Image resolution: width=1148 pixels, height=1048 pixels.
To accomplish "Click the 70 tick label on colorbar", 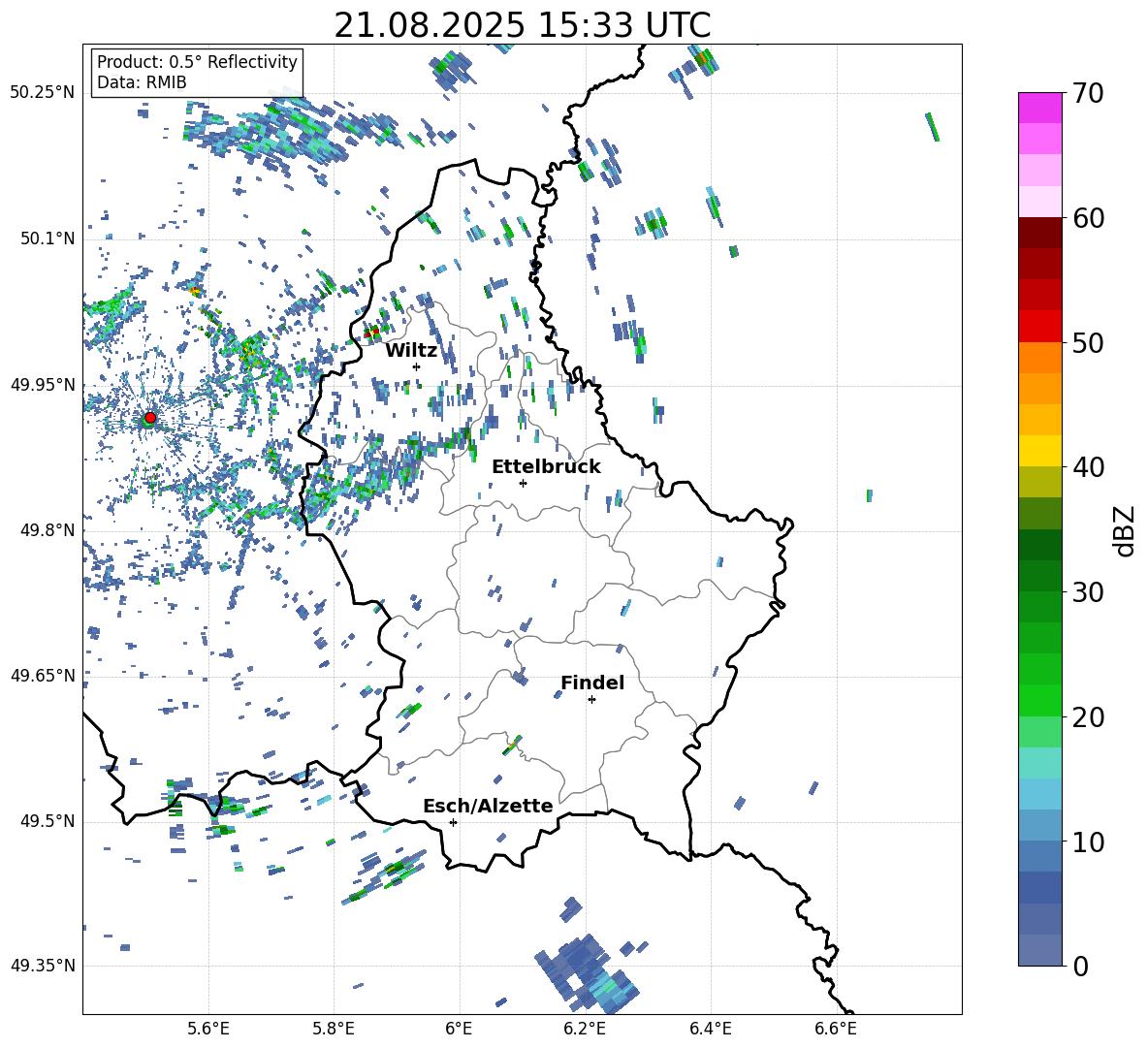I will pyautogui.click(x=1088, y=93).
